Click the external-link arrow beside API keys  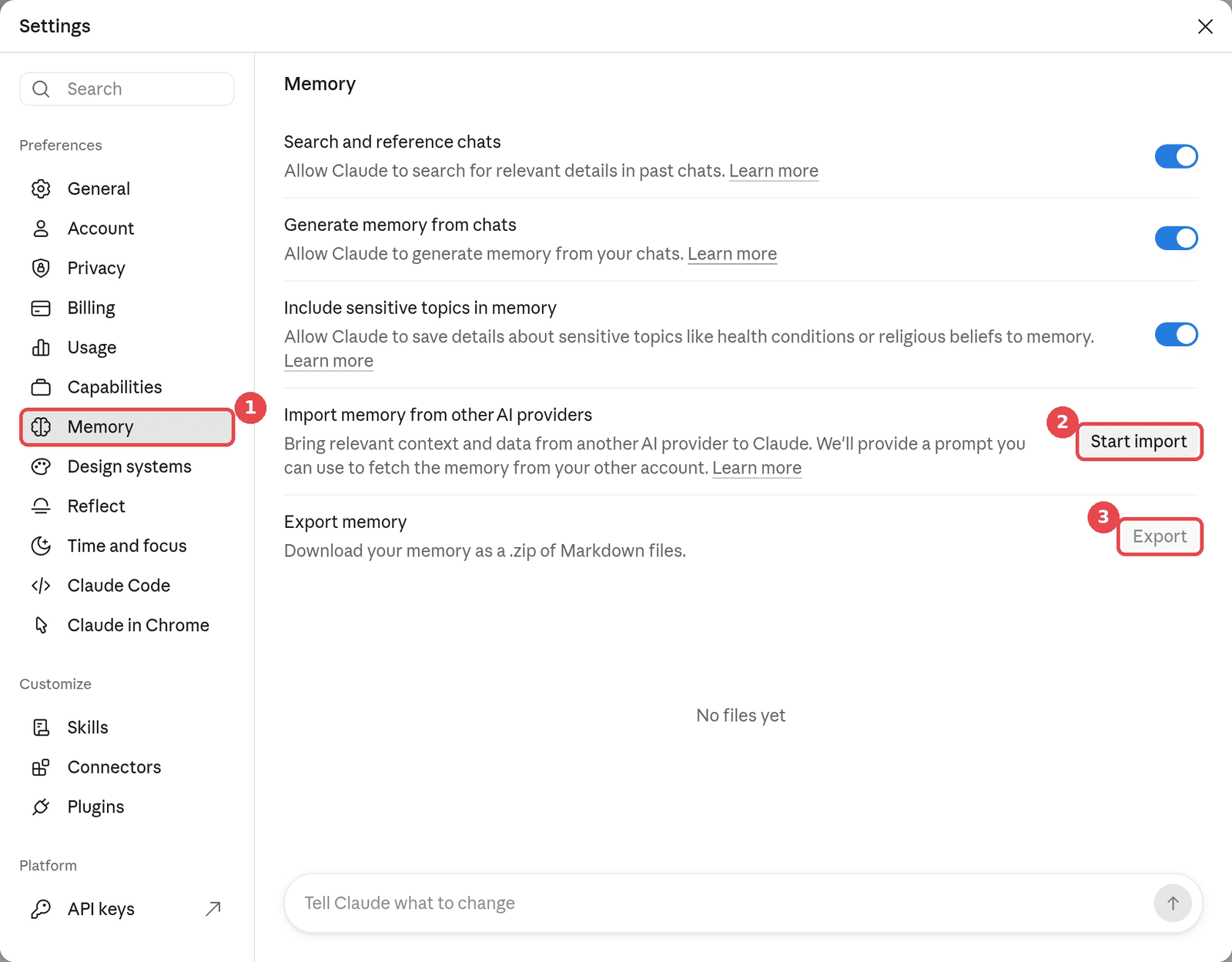[x=213, y=909]
